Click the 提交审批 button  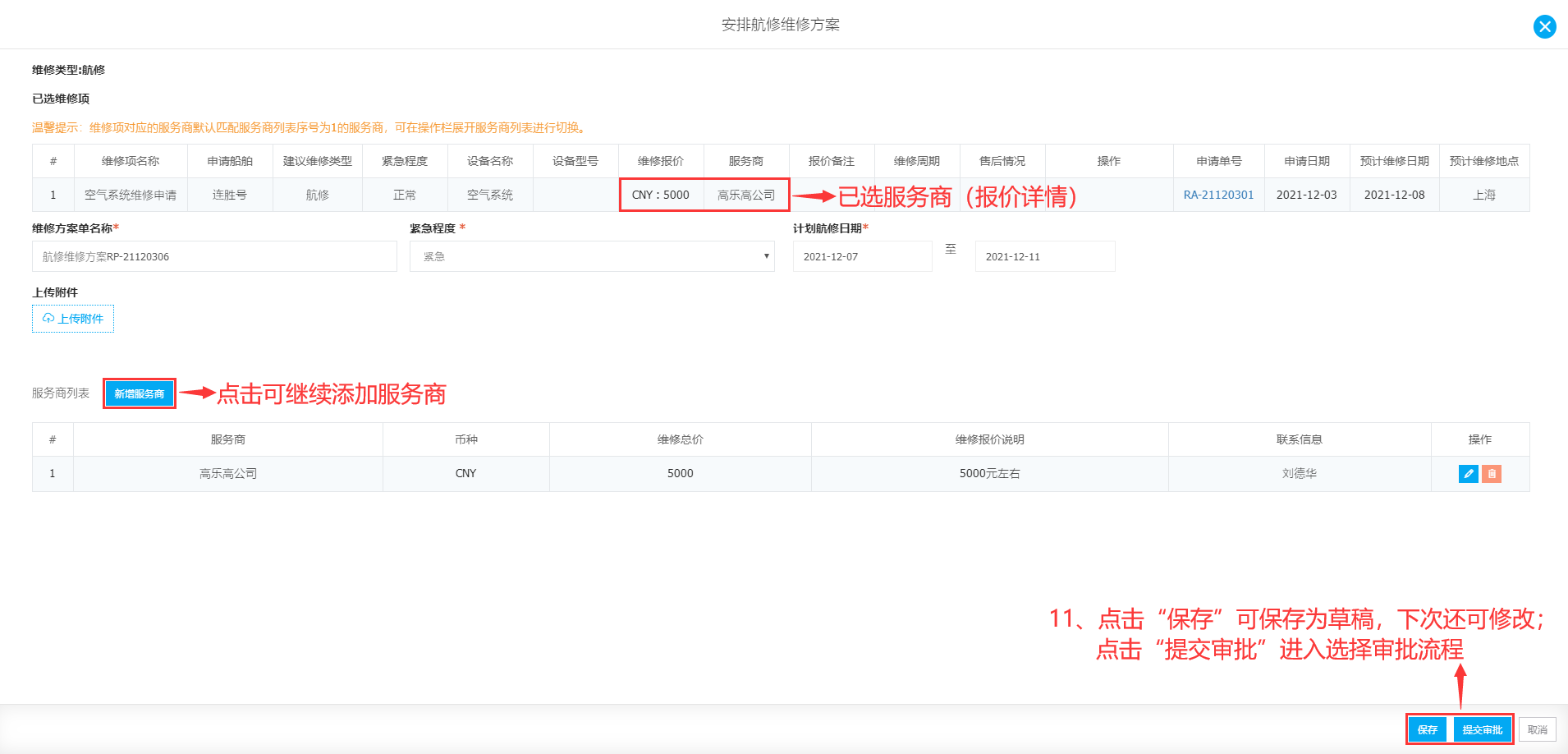click(x=1483, y=729)
